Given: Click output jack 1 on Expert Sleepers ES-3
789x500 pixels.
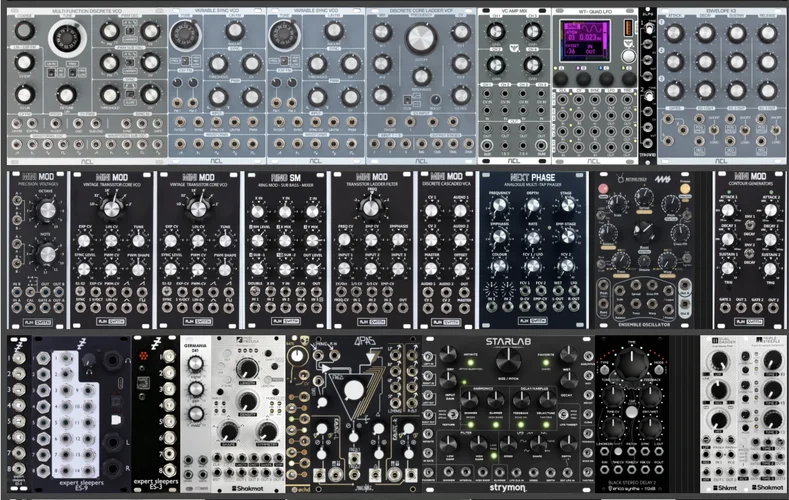Looking at the screenshot, I should [x=170, y=357].
